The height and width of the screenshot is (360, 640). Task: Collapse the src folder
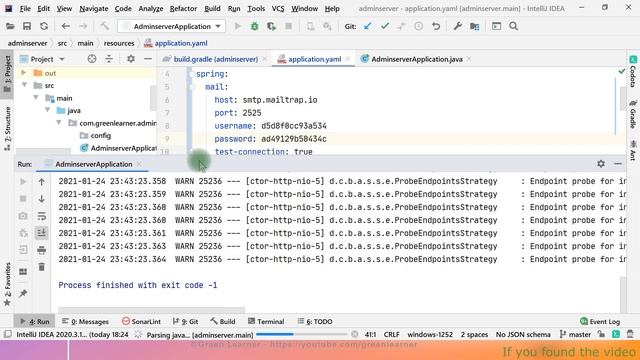(x=24, y=85)
